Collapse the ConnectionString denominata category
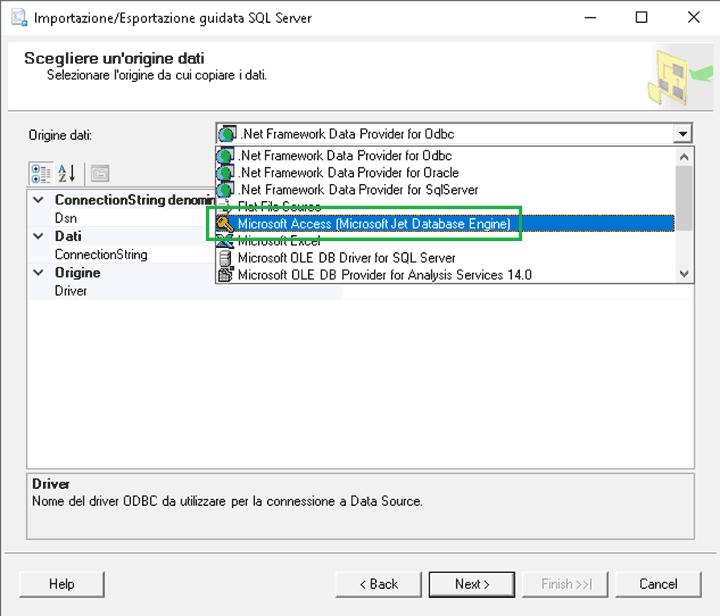Viewport: 720px width, 616px height. [39, 200]
